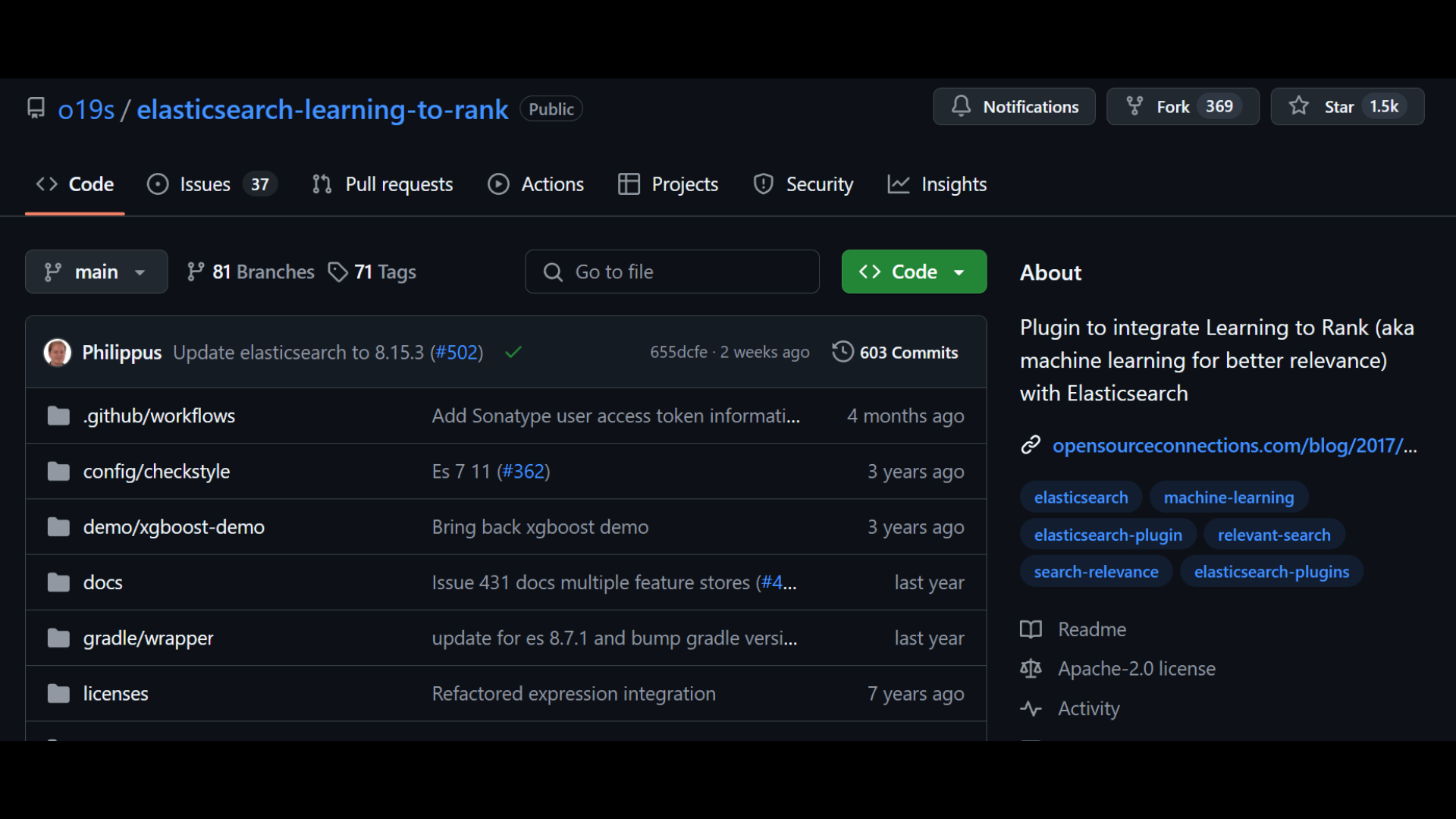View 71 Tags
Image resolution: width=1456 pixels, height=819 pixels.
(372, 271)
